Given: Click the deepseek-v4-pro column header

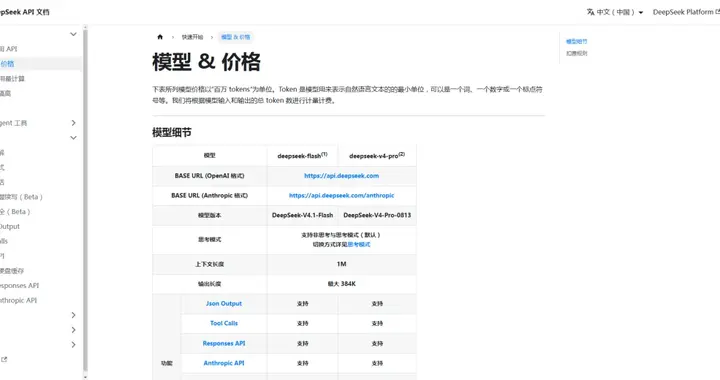Looking at the screenshot, I should (x=377, y=156).
